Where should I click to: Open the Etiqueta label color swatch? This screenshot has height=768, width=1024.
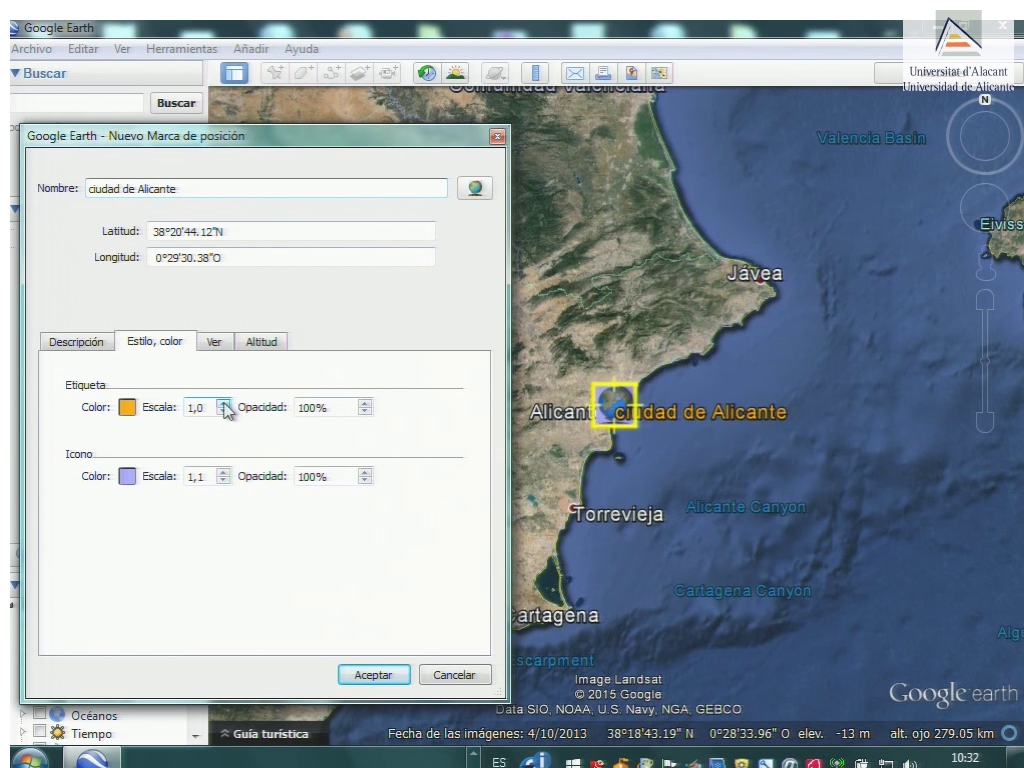127,408
